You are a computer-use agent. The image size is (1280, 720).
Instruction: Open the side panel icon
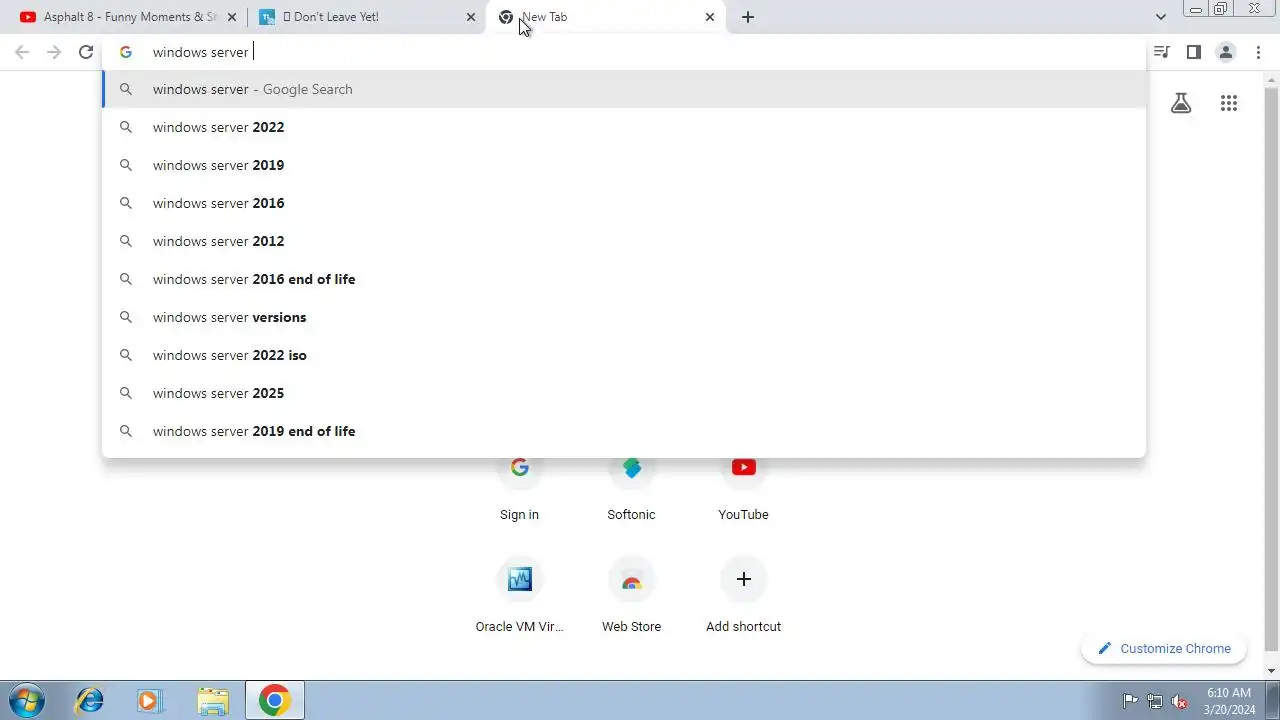pos(1193,52)
